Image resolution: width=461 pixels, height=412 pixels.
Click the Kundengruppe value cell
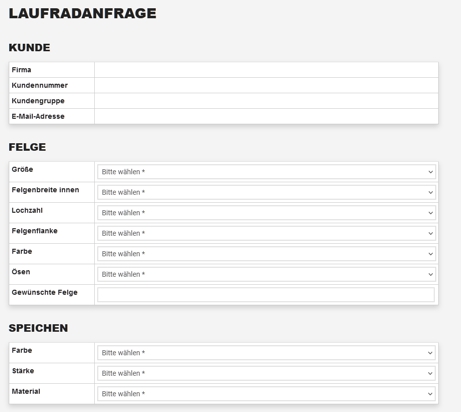click(x=266, y=101)
